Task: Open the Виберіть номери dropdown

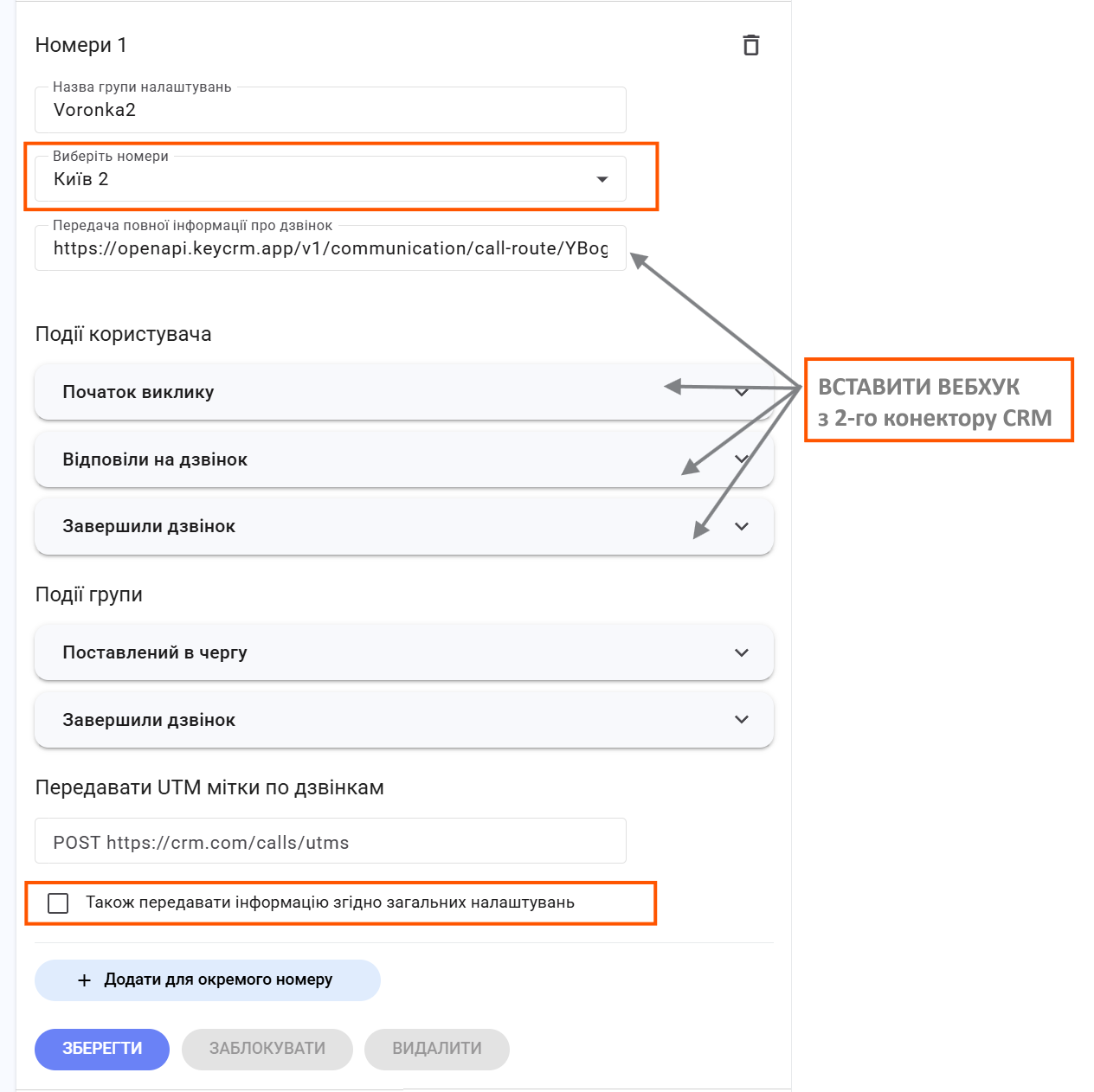Action: 329,179
